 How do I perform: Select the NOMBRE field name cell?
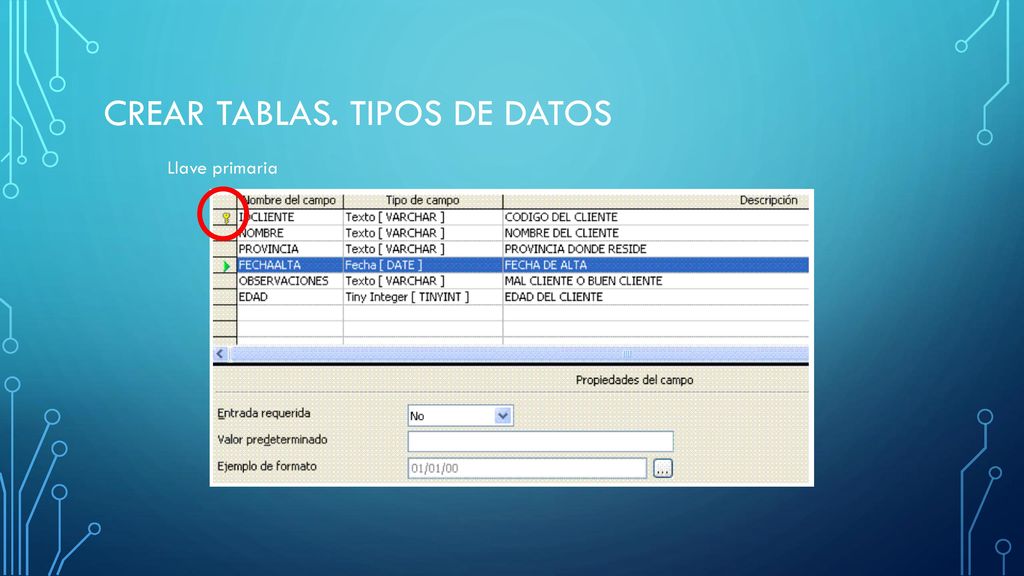pyautogui.click(x=290, y=233)
